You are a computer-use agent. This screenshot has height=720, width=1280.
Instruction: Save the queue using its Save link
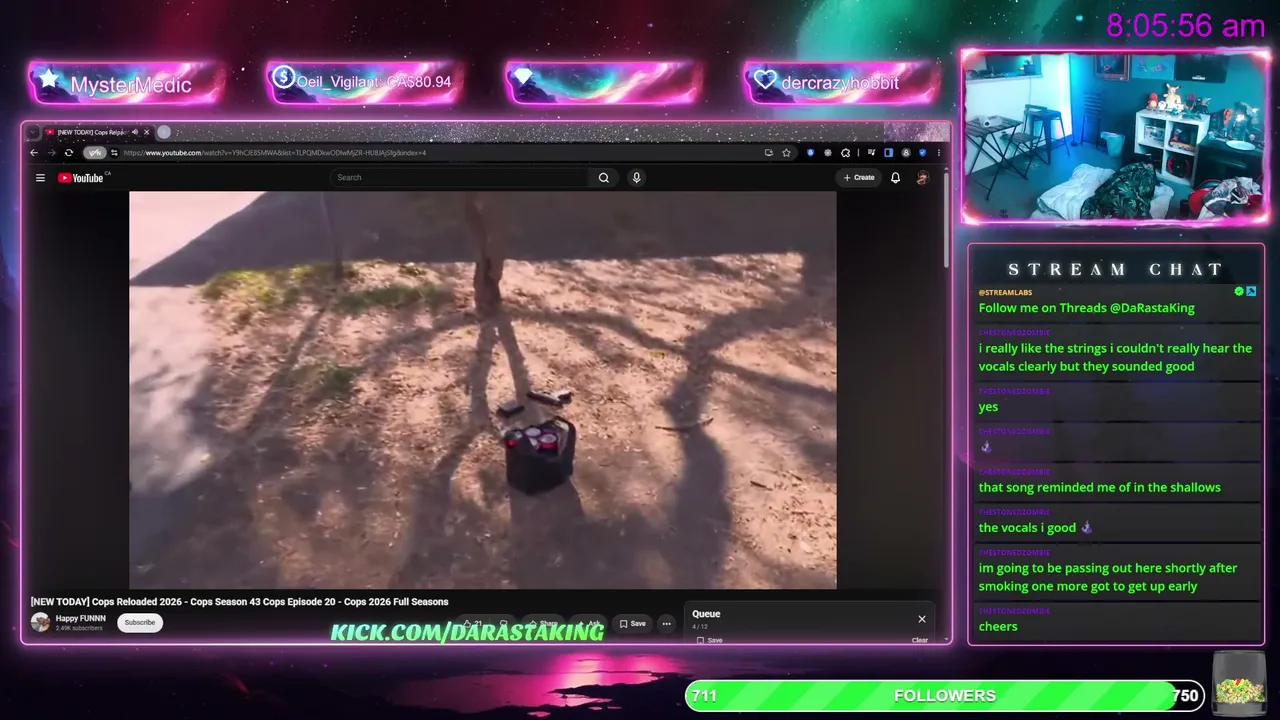pyautogui.click(x=710, y=640)
